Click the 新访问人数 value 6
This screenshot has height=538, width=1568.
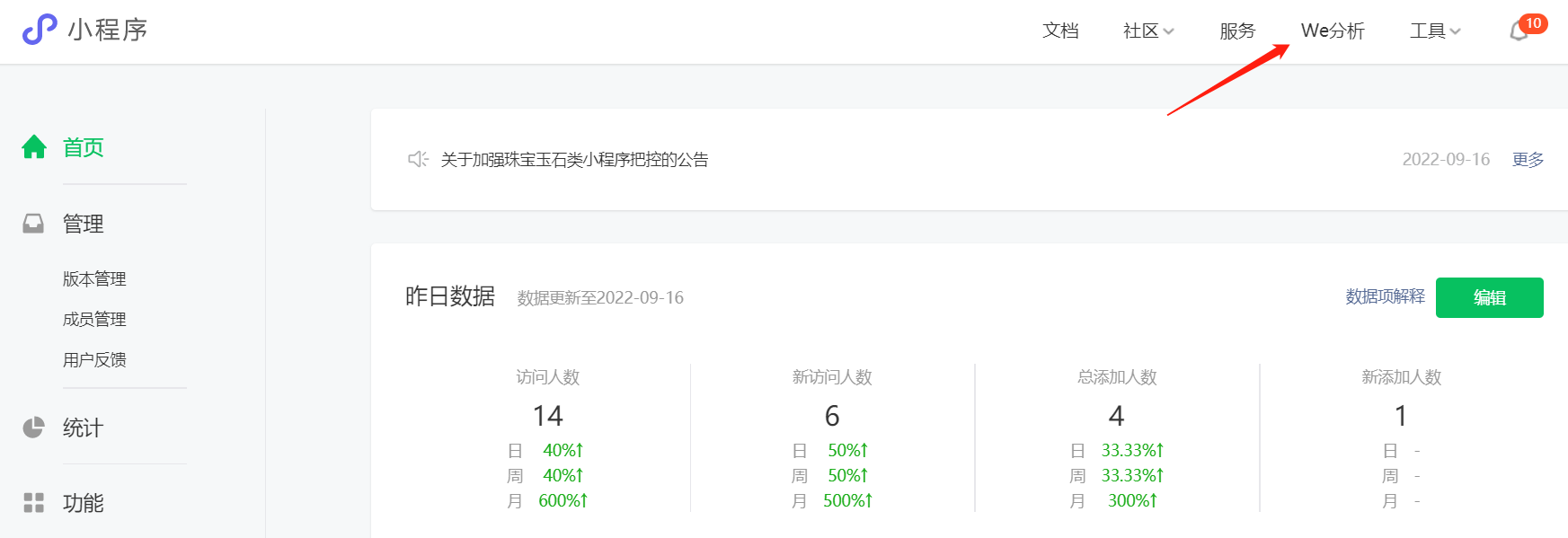(x=832, y=416)
